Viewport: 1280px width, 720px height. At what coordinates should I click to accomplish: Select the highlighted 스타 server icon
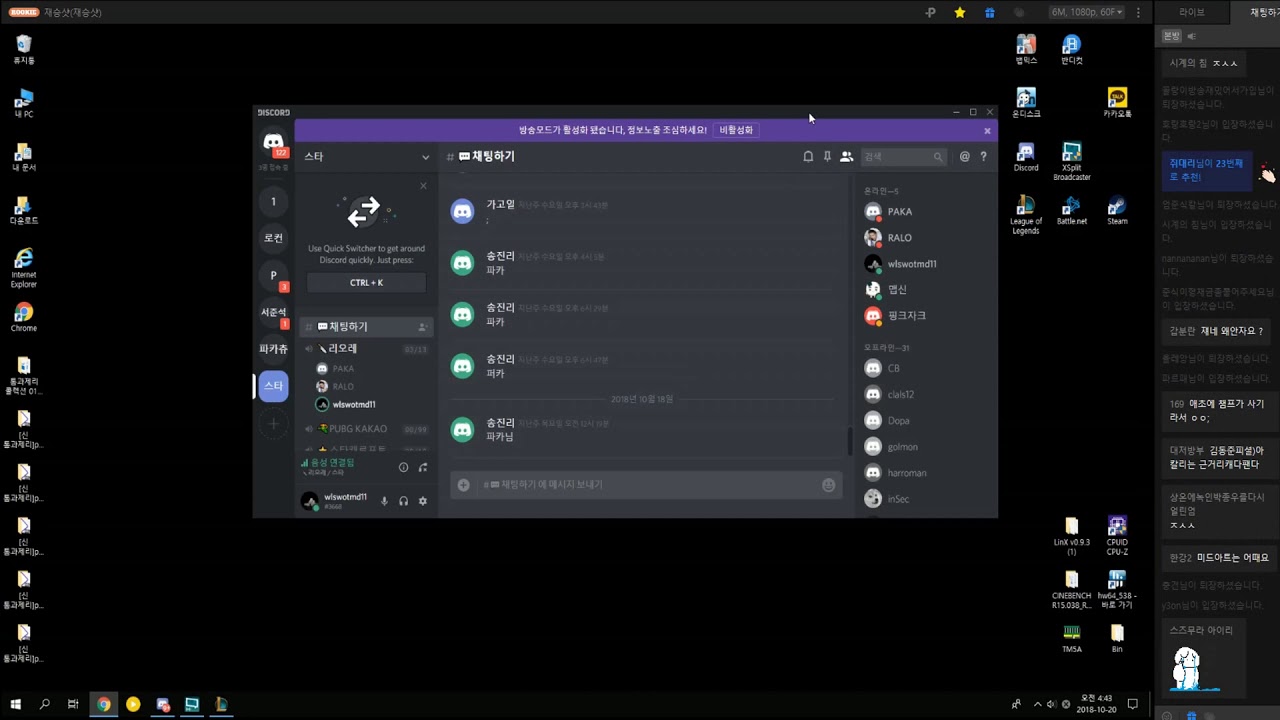pyautogui.click(x=273, y=386)
